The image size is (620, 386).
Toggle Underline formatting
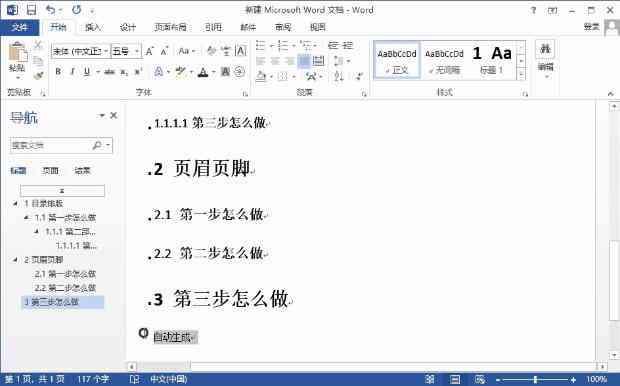point(87,72)
